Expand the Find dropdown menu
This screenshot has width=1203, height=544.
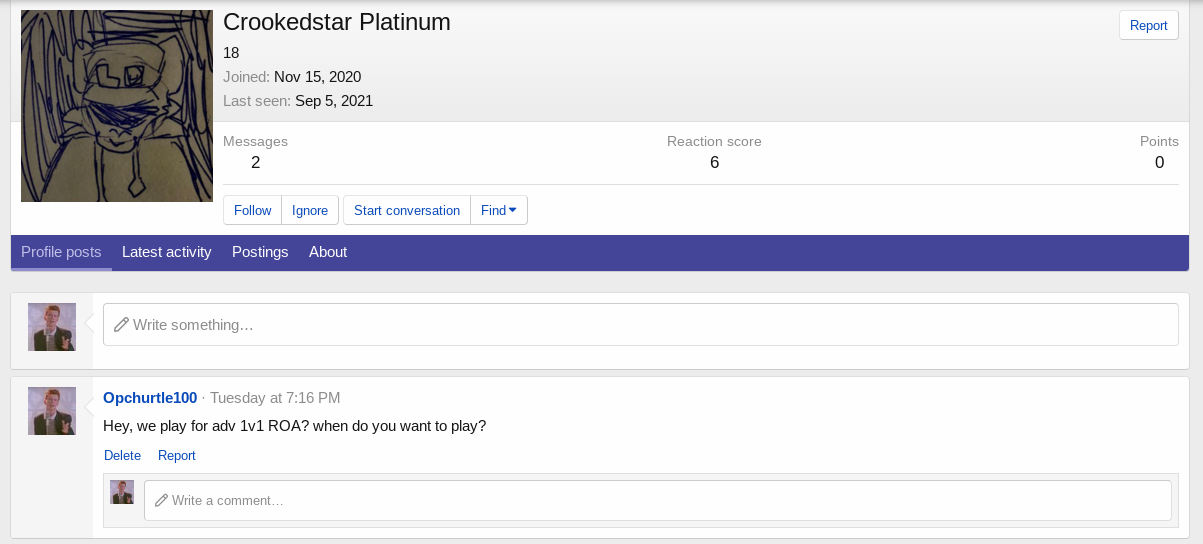(498, 210)
